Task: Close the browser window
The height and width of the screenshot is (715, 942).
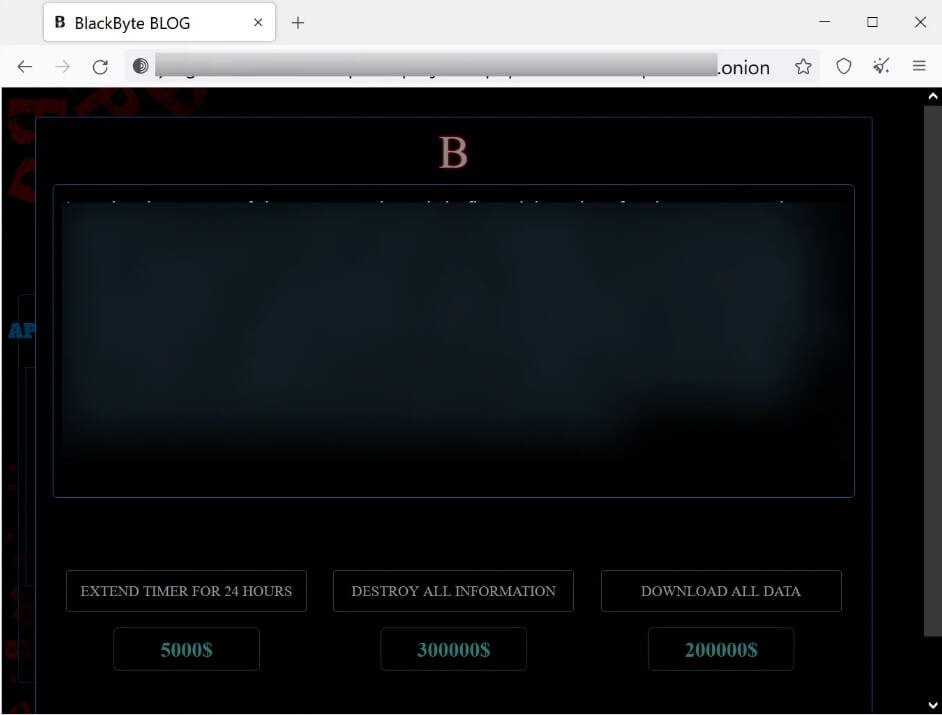Action: 920,22
